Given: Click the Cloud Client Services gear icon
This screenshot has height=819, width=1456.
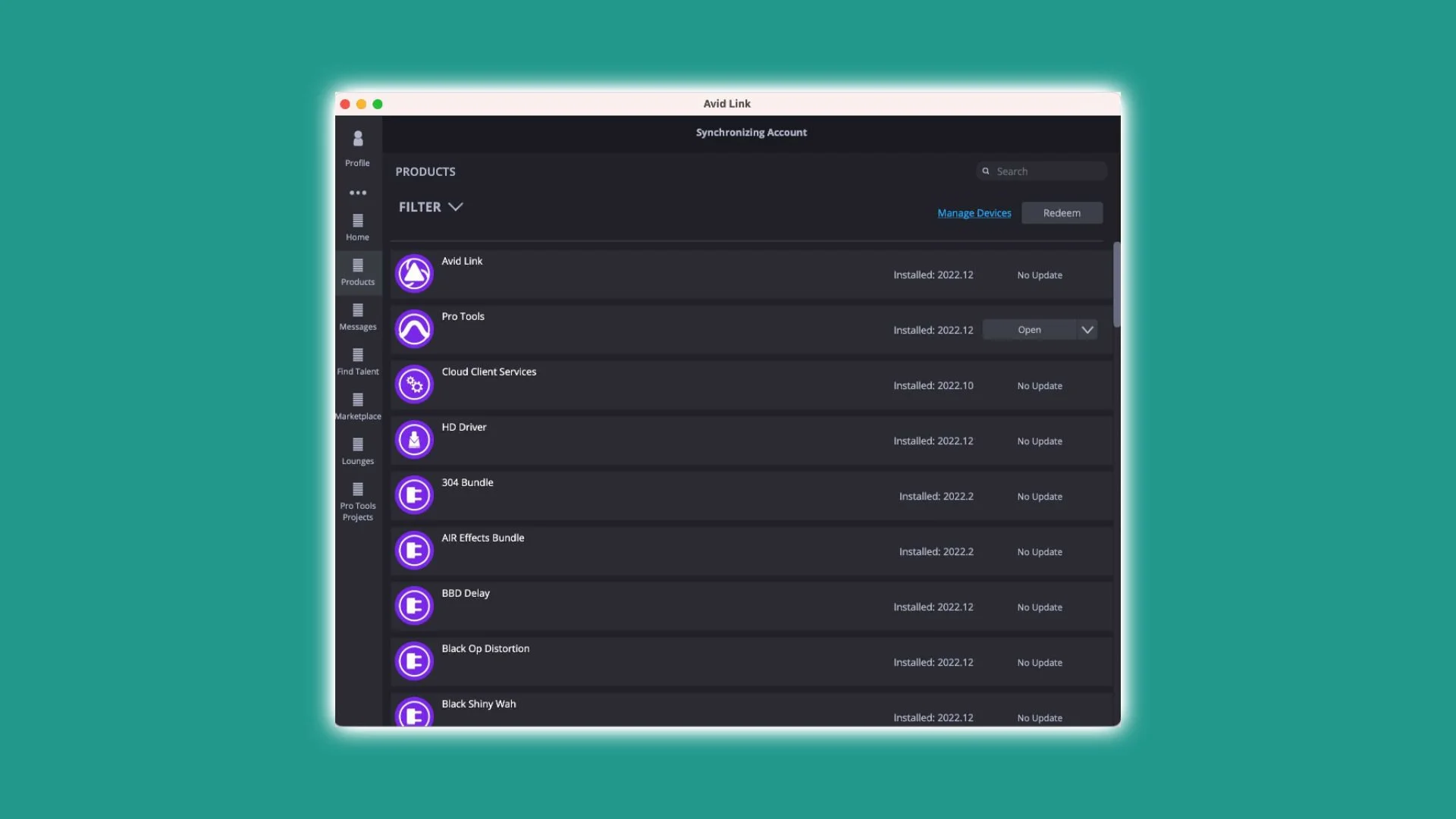Looking at the screenshot, I should point(414,384).
